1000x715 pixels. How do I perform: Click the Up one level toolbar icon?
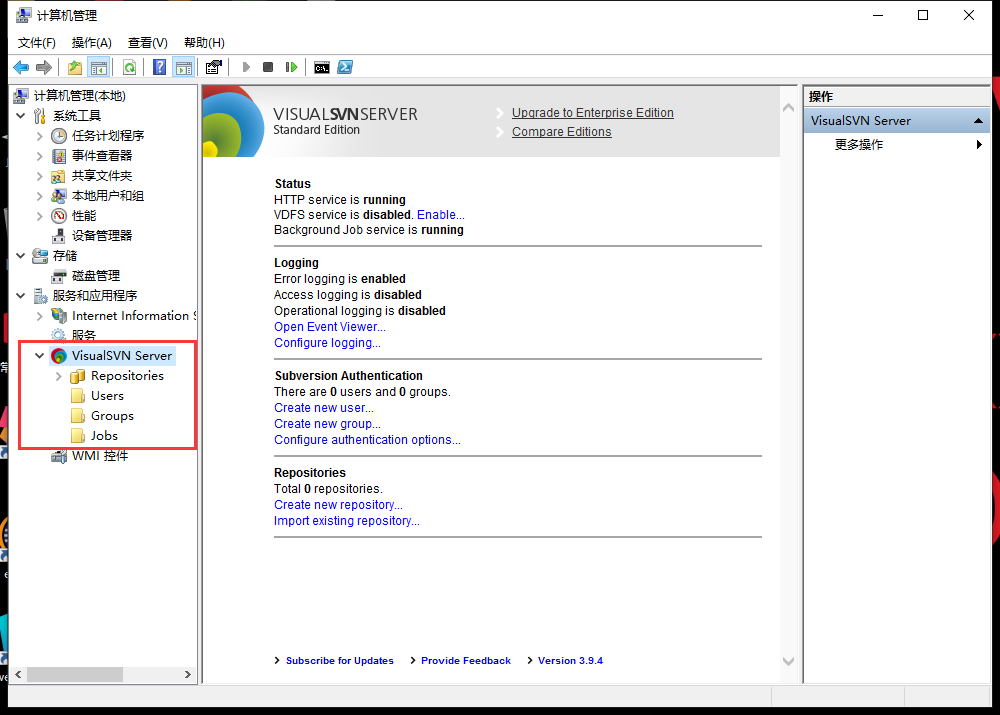(75, 67)
